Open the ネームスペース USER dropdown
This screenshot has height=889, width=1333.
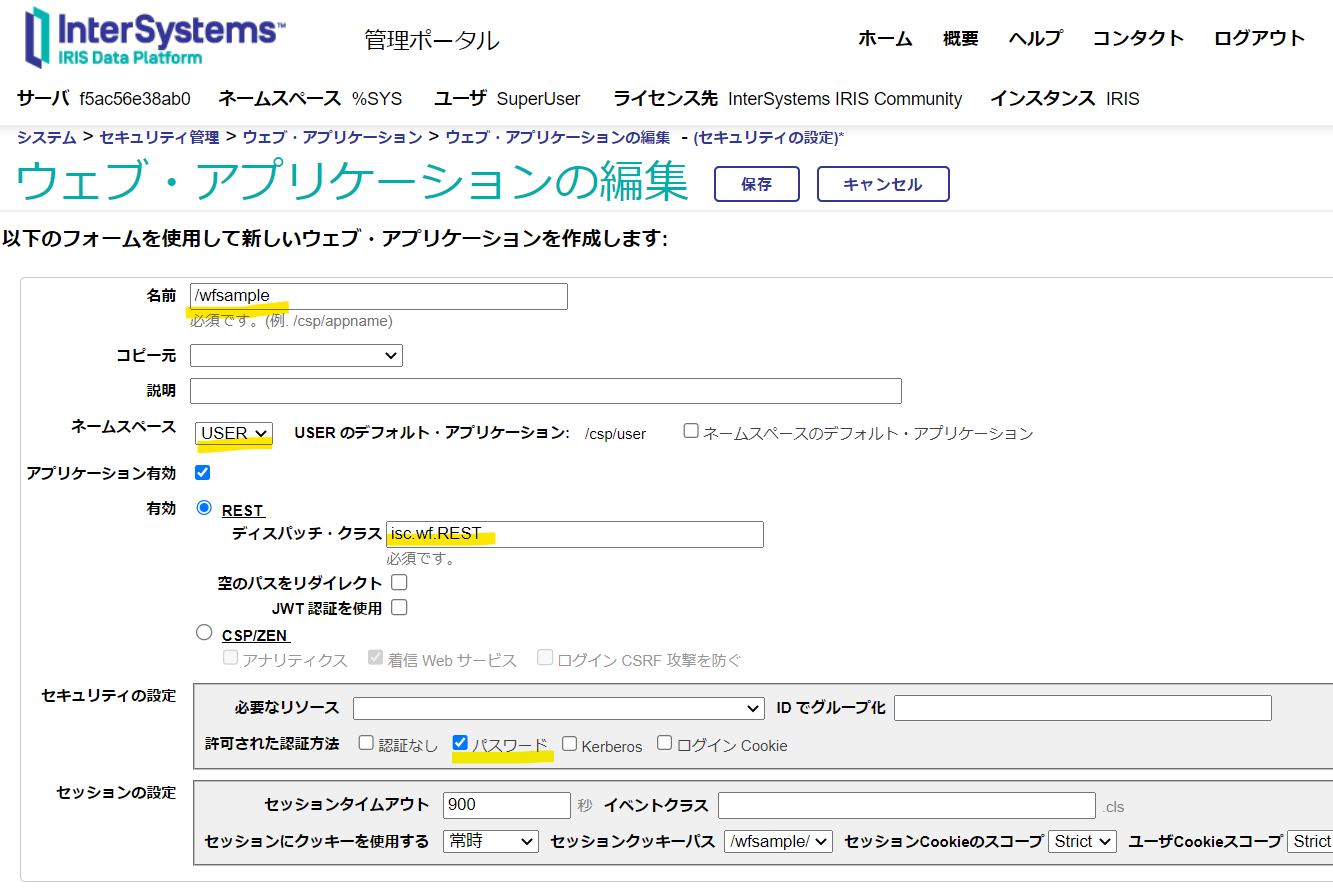[x=234, y=433]
